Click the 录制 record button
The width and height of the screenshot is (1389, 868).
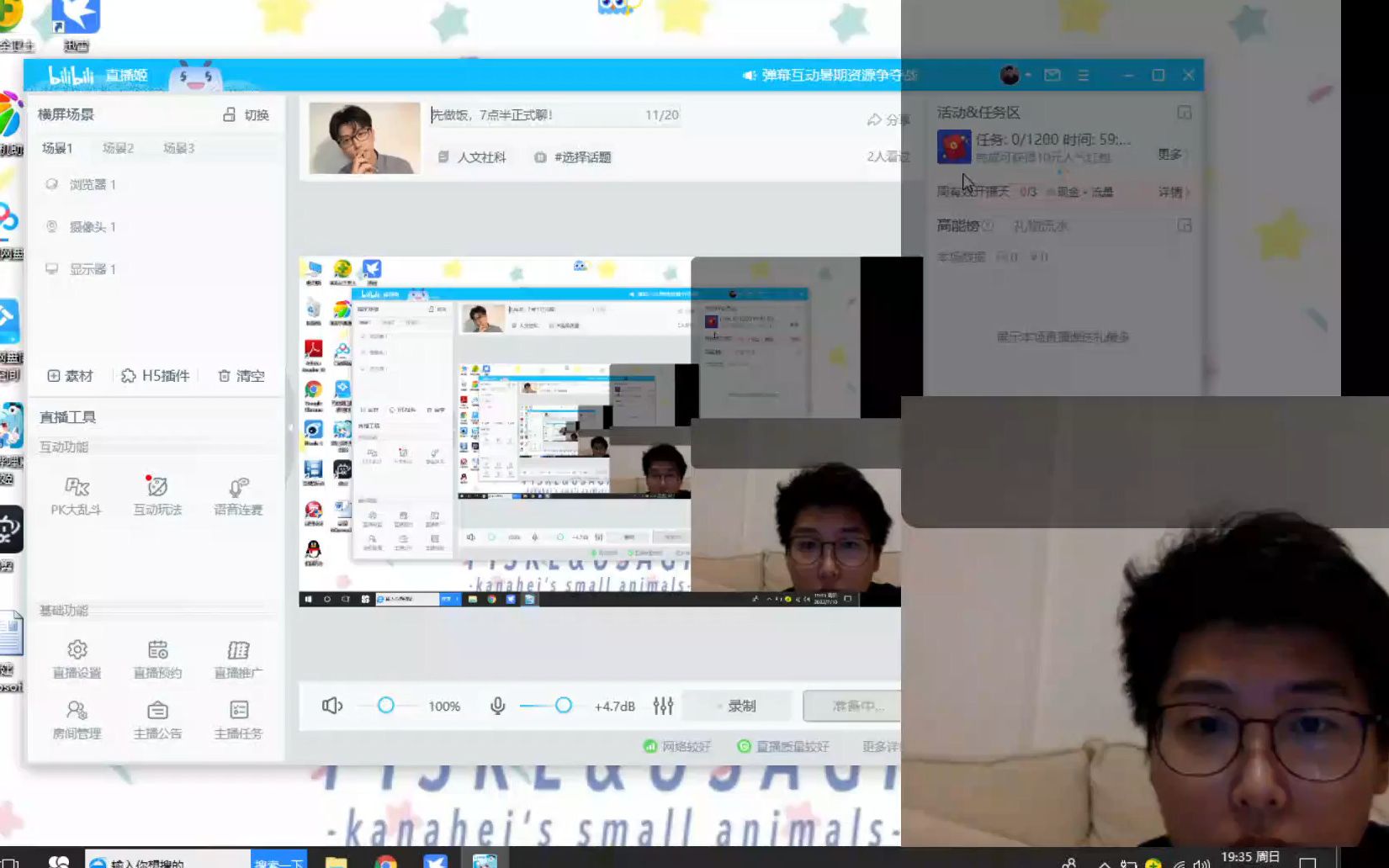[737, 706]
